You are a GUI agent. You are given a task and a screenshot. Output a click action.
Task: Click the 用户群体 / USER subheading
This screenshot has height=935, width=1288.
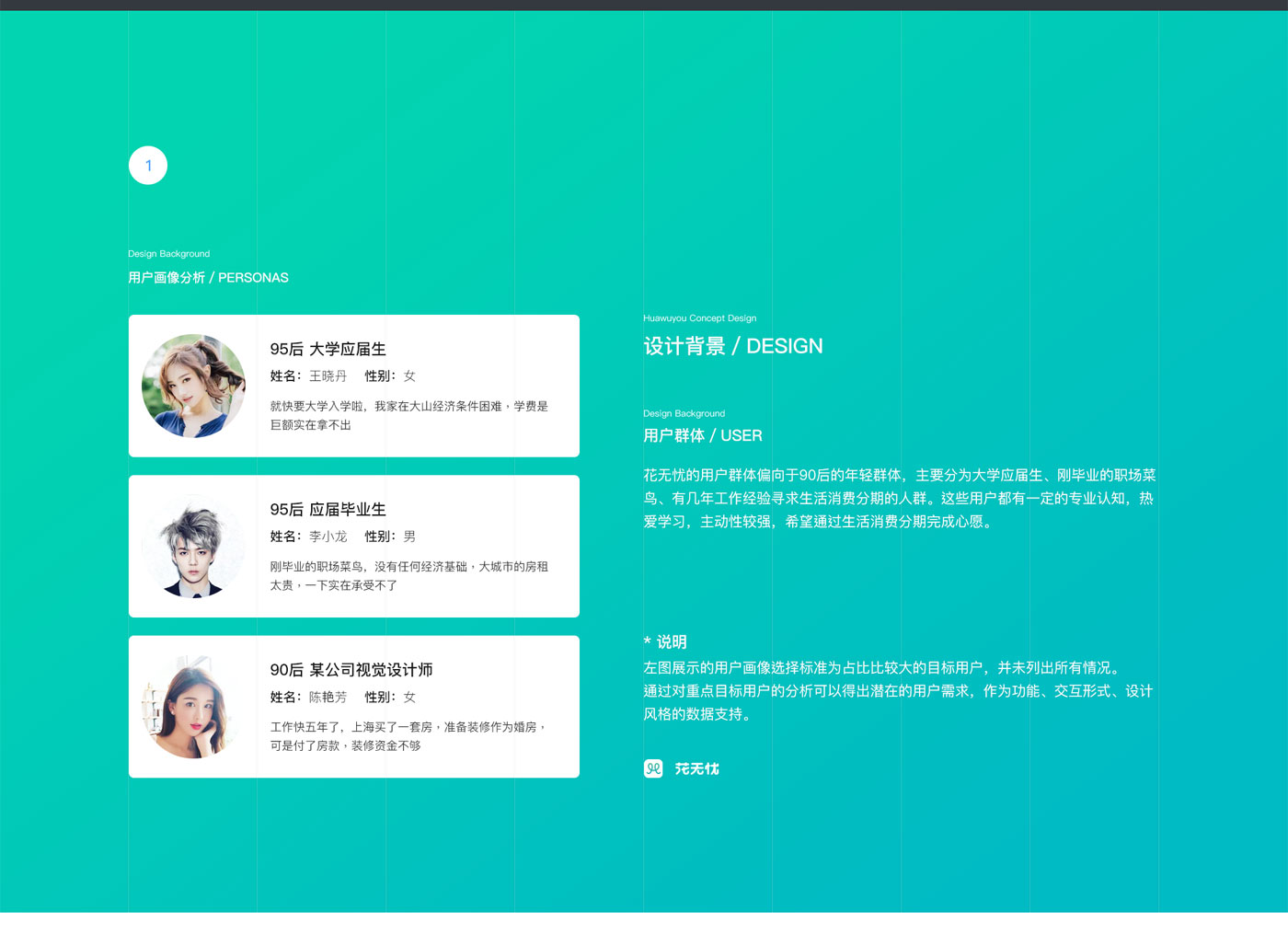pyautogui.click(x=702, y=435)
